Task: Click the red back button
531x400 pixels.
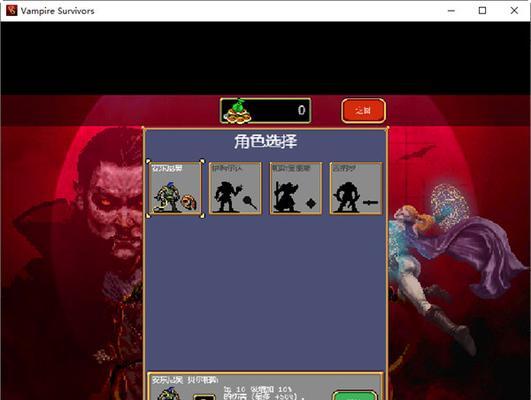Action: (x=363, y=110)
